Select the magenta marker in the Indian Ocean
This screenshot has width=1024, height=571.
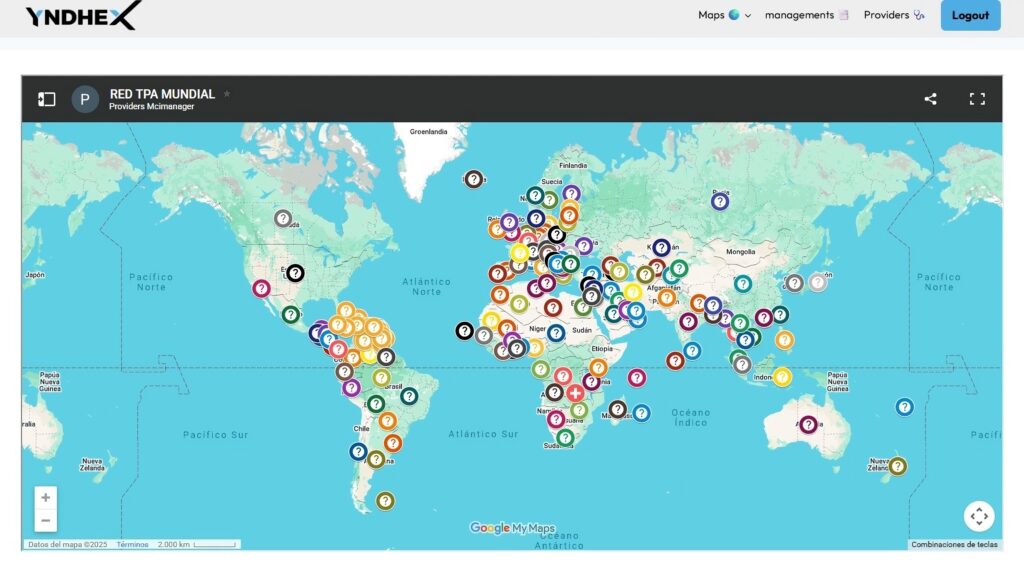pos(637,377)
